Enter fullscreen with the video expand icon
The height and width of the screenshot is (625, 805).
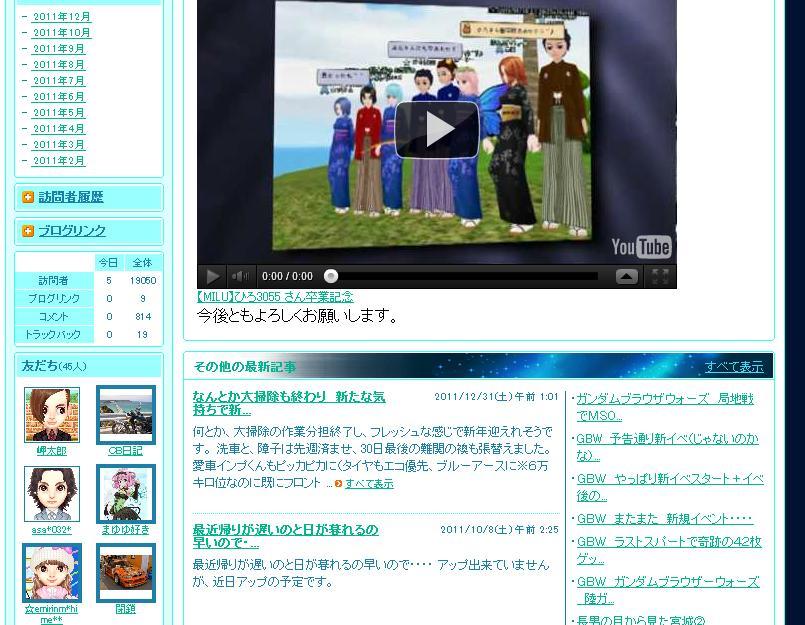pyautogui.click(x=660, y=276)
